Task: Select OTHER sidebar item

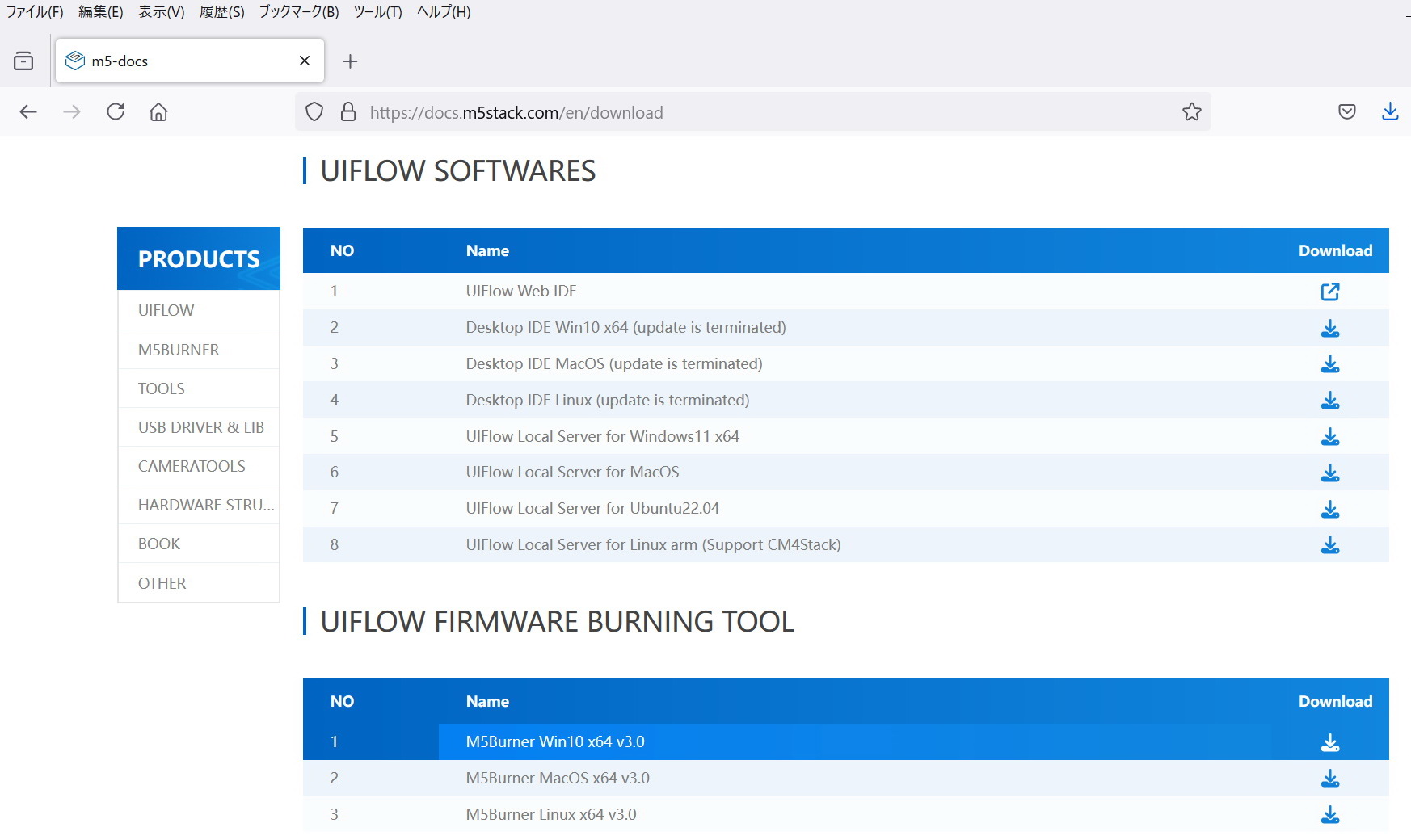Action: (x=199, y=583)
